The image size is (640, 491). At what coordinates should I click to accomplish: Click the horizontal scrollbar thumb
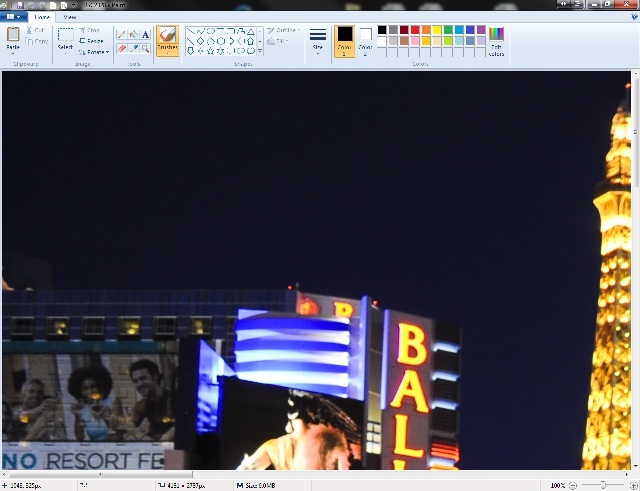(100, 474)
